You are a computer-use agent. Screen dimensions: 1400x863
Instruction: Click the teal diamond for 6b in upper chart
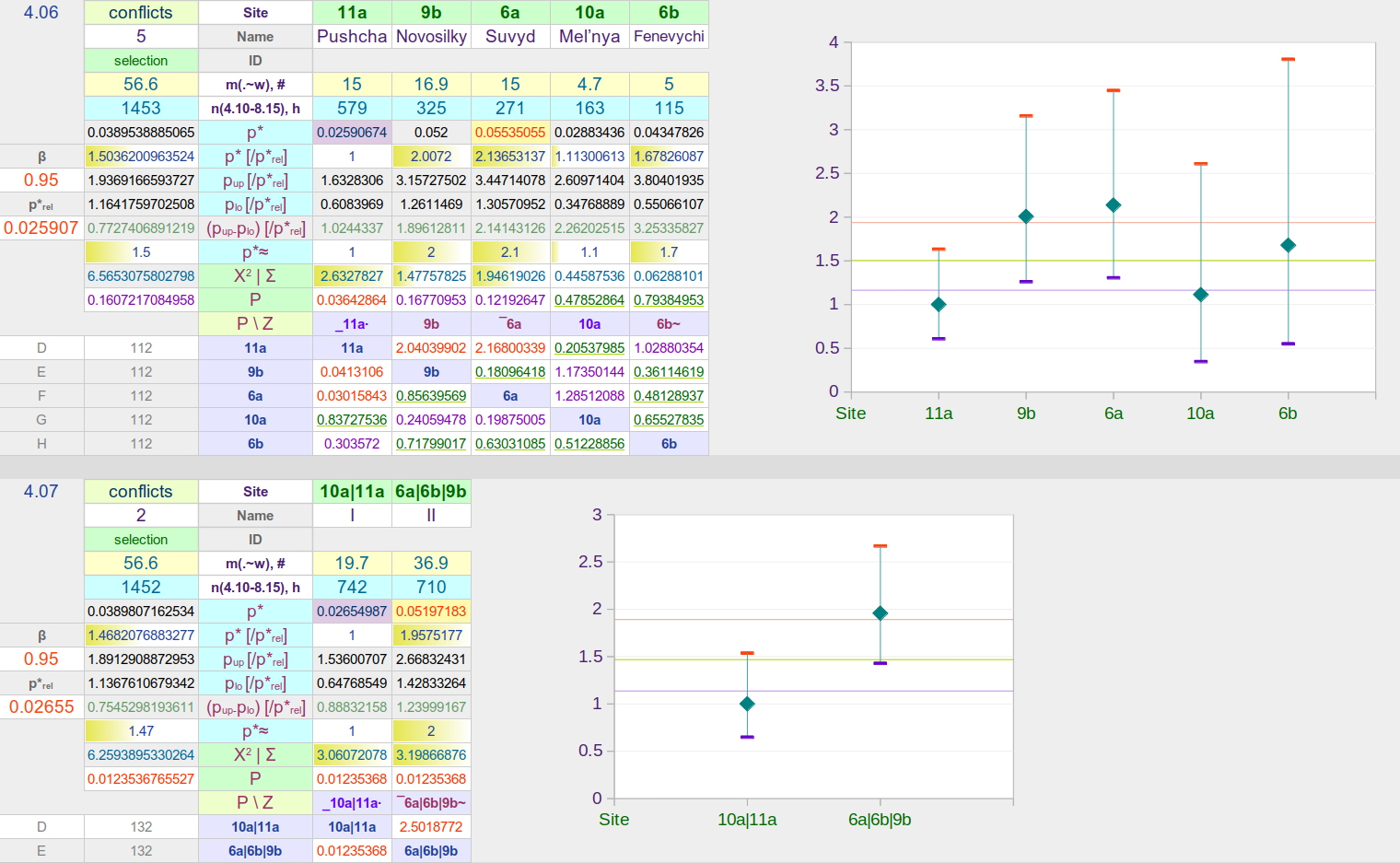[1288, 245]
